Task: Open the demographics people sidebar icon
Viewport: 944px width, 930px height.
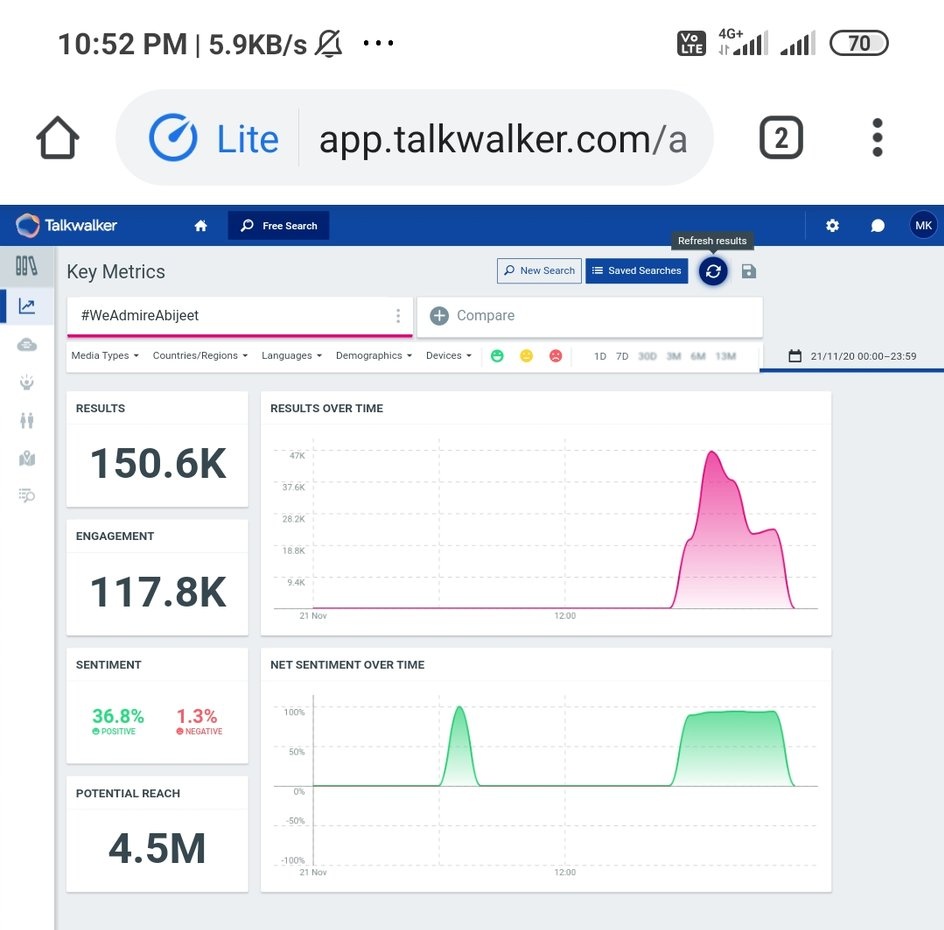Action: click(26, 420)
